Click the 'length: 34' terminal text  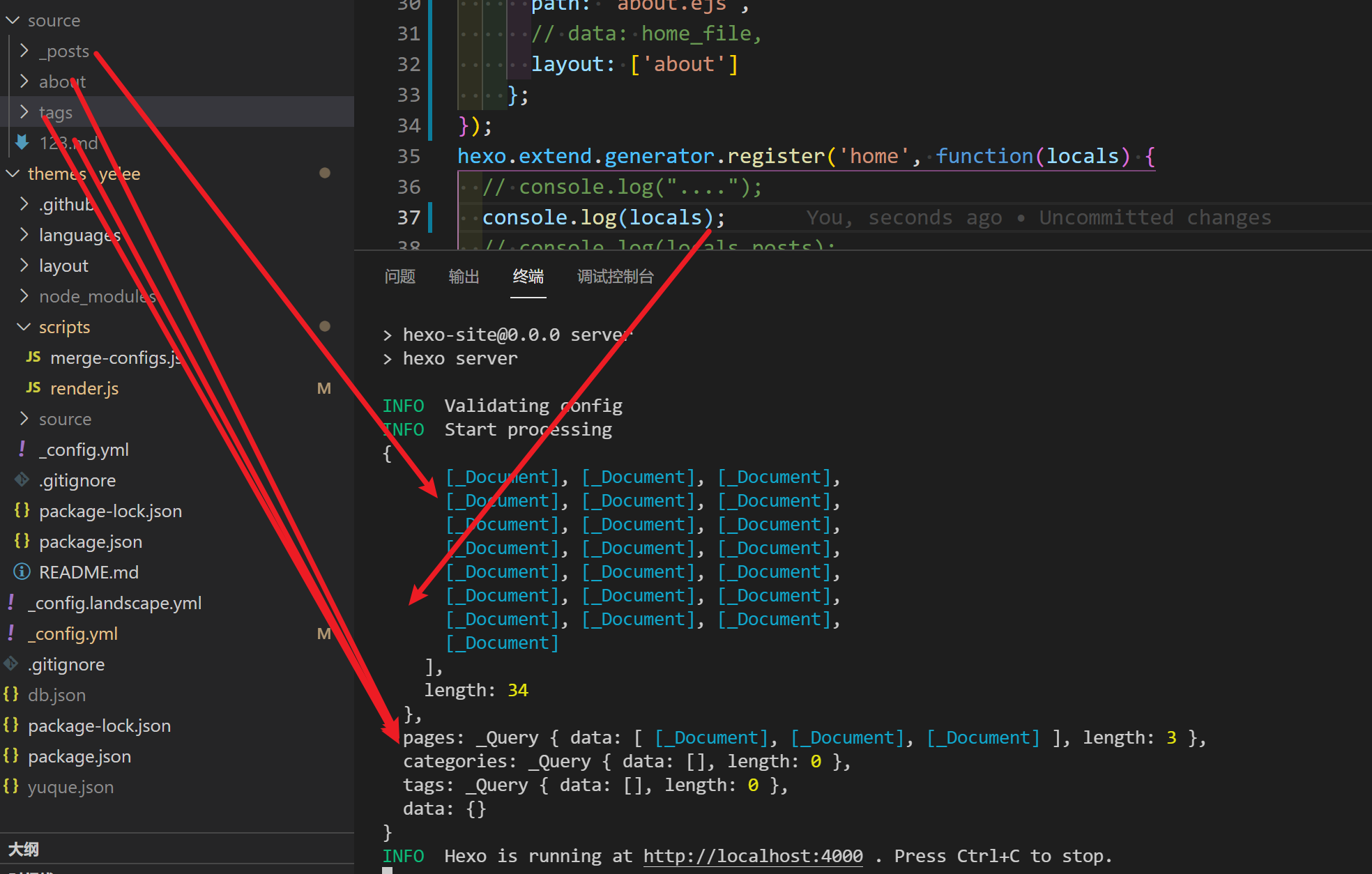point(477,690)
